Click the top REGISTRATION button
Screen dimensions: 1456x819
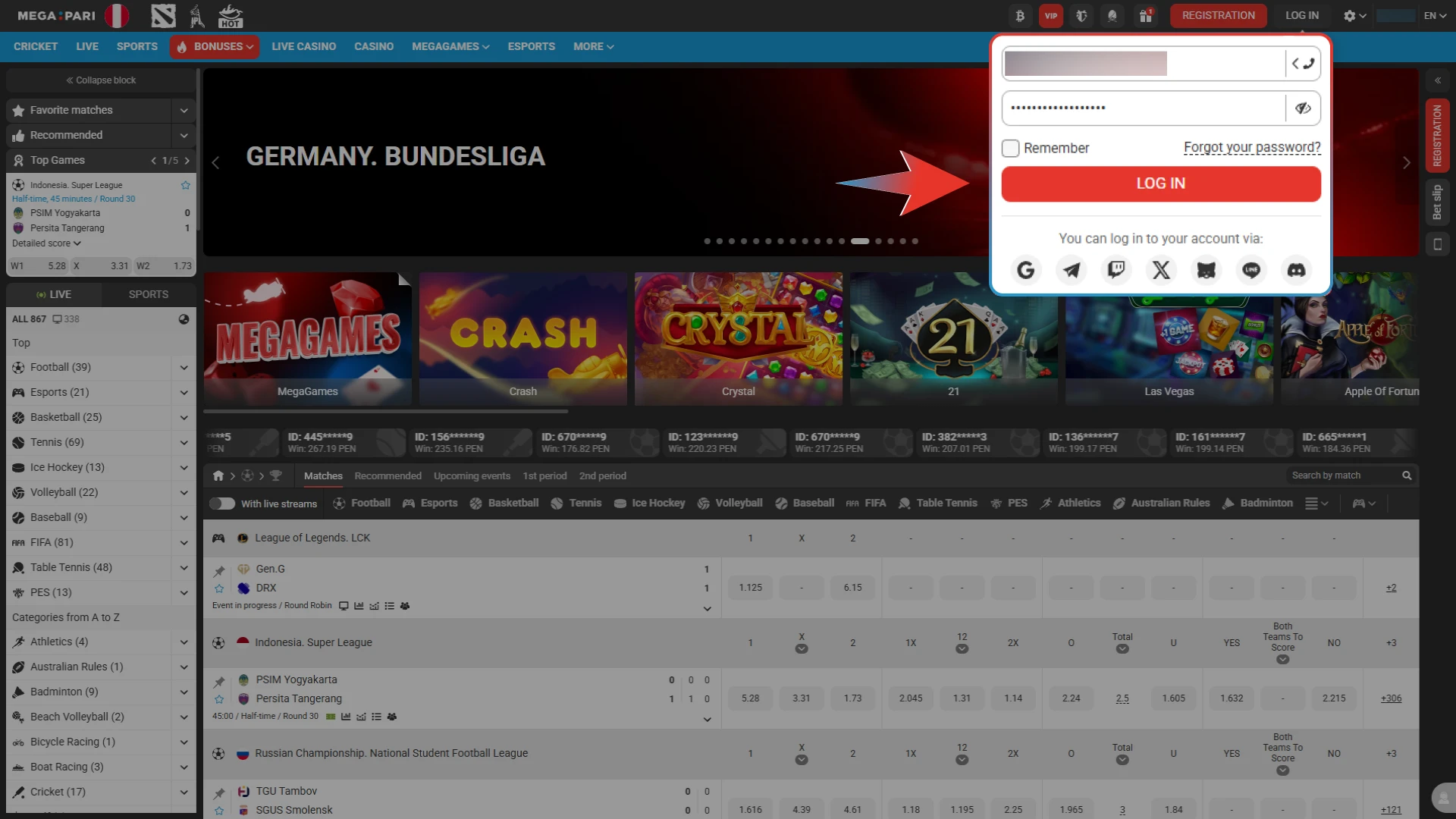(1218, 15)
